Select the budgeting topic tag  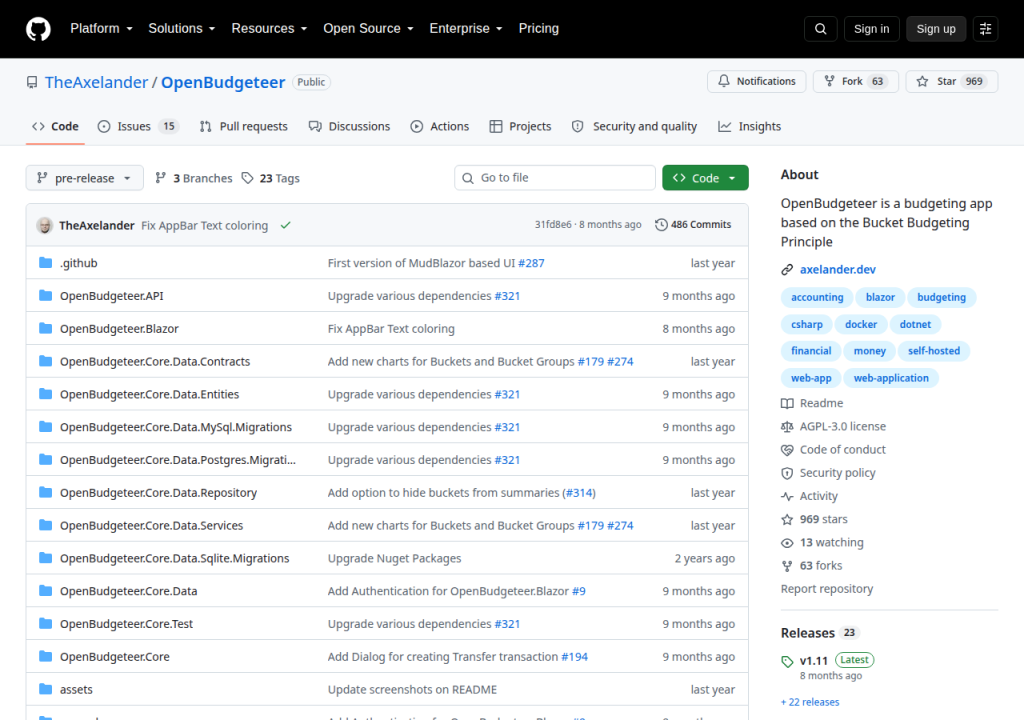point(941,297)
